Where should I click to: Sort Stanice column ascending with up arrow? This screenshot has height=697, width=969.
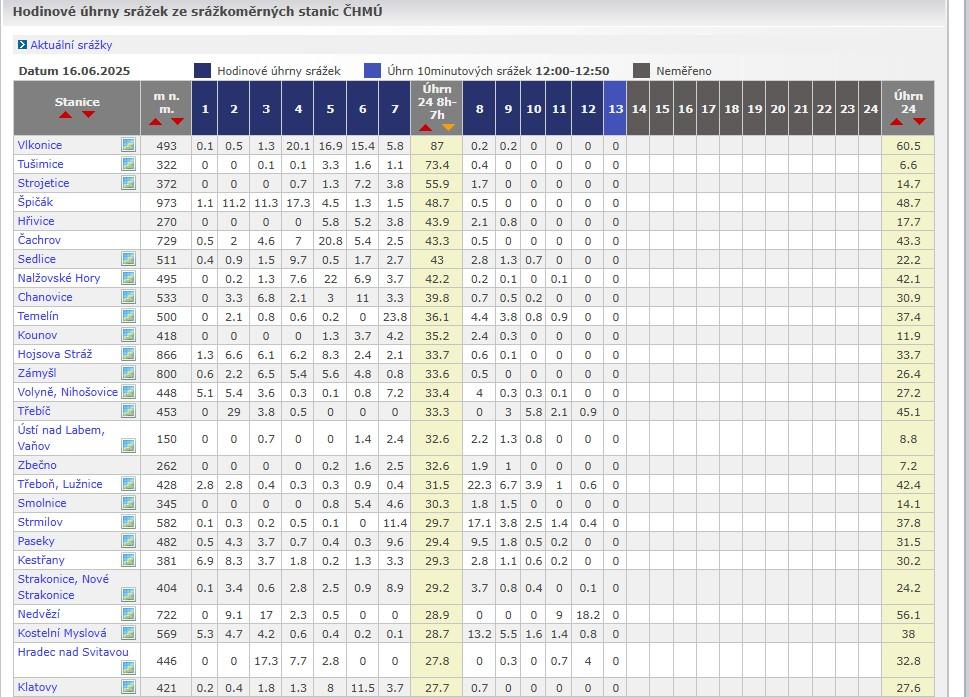coord(66,115)
